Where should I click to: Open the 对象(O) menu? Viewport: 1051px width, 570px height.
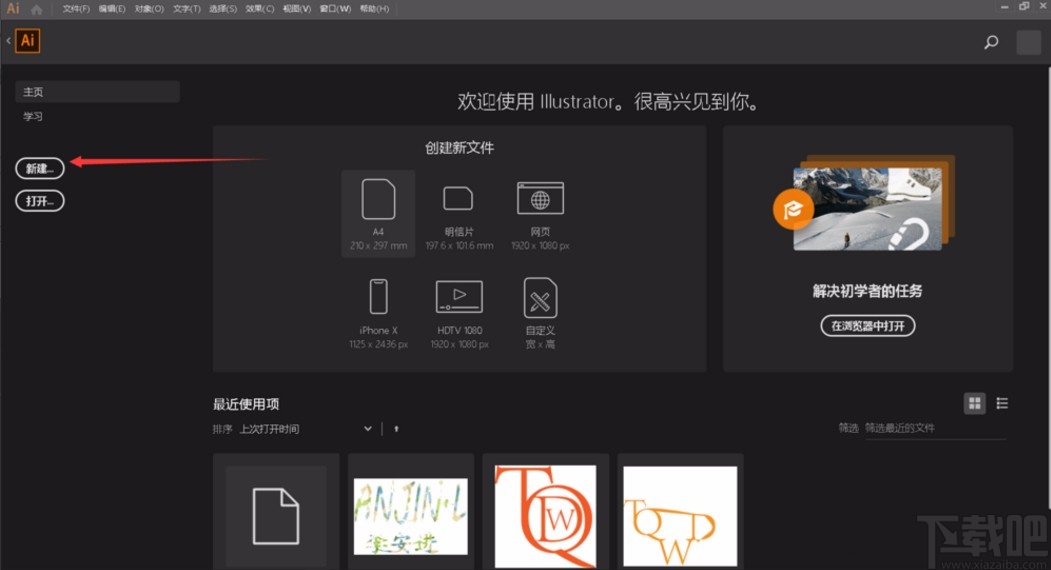149,9
